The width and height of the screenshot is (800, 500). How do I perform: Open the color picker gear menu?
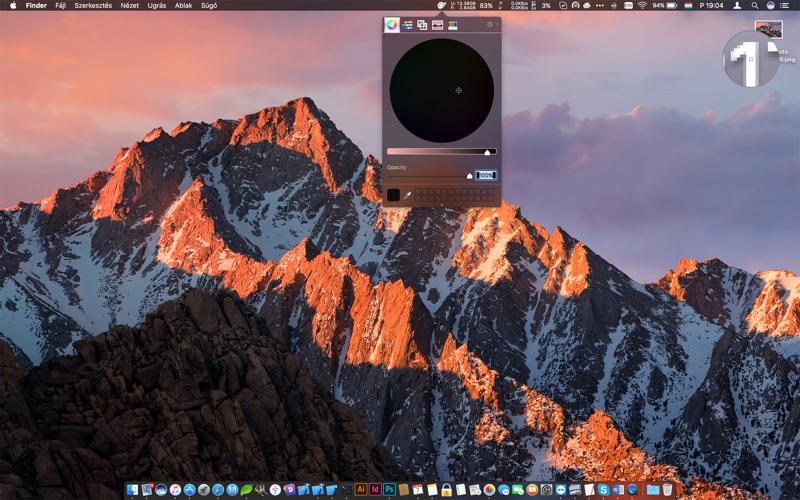point(490,25)
